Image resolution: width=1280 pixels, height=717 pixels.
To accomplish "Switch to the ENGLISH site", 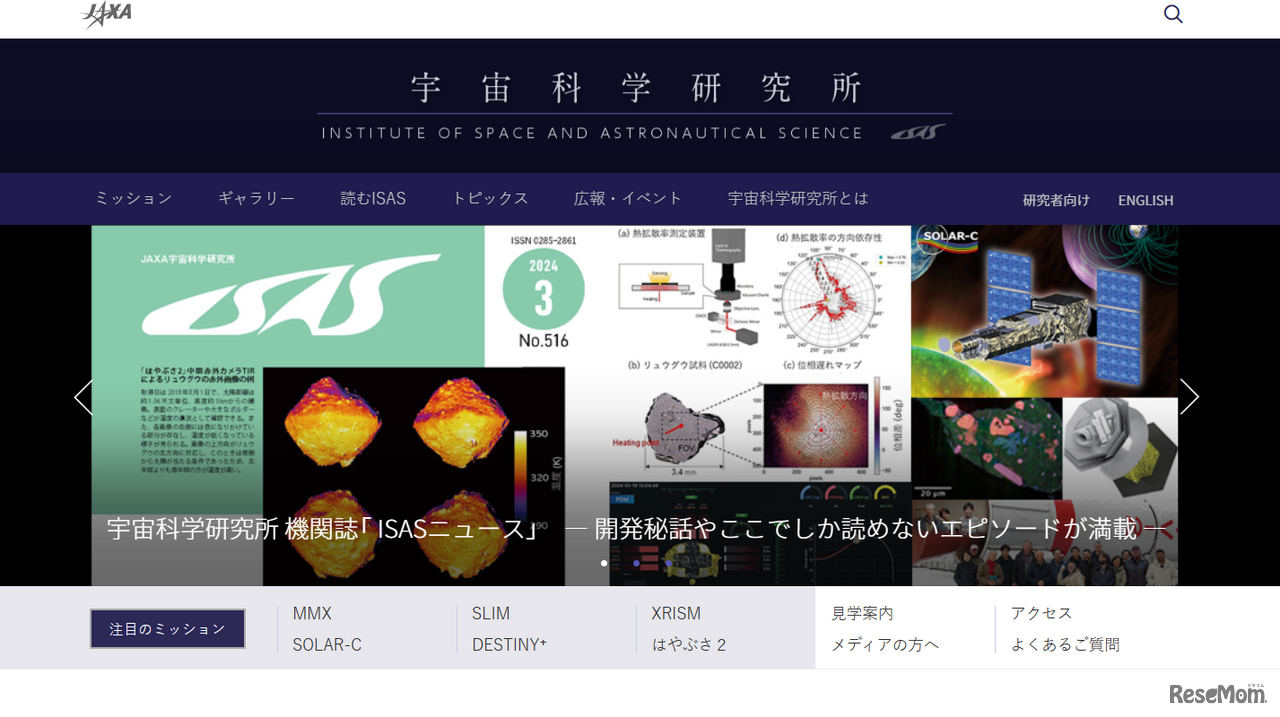I will click(1146, 200).
